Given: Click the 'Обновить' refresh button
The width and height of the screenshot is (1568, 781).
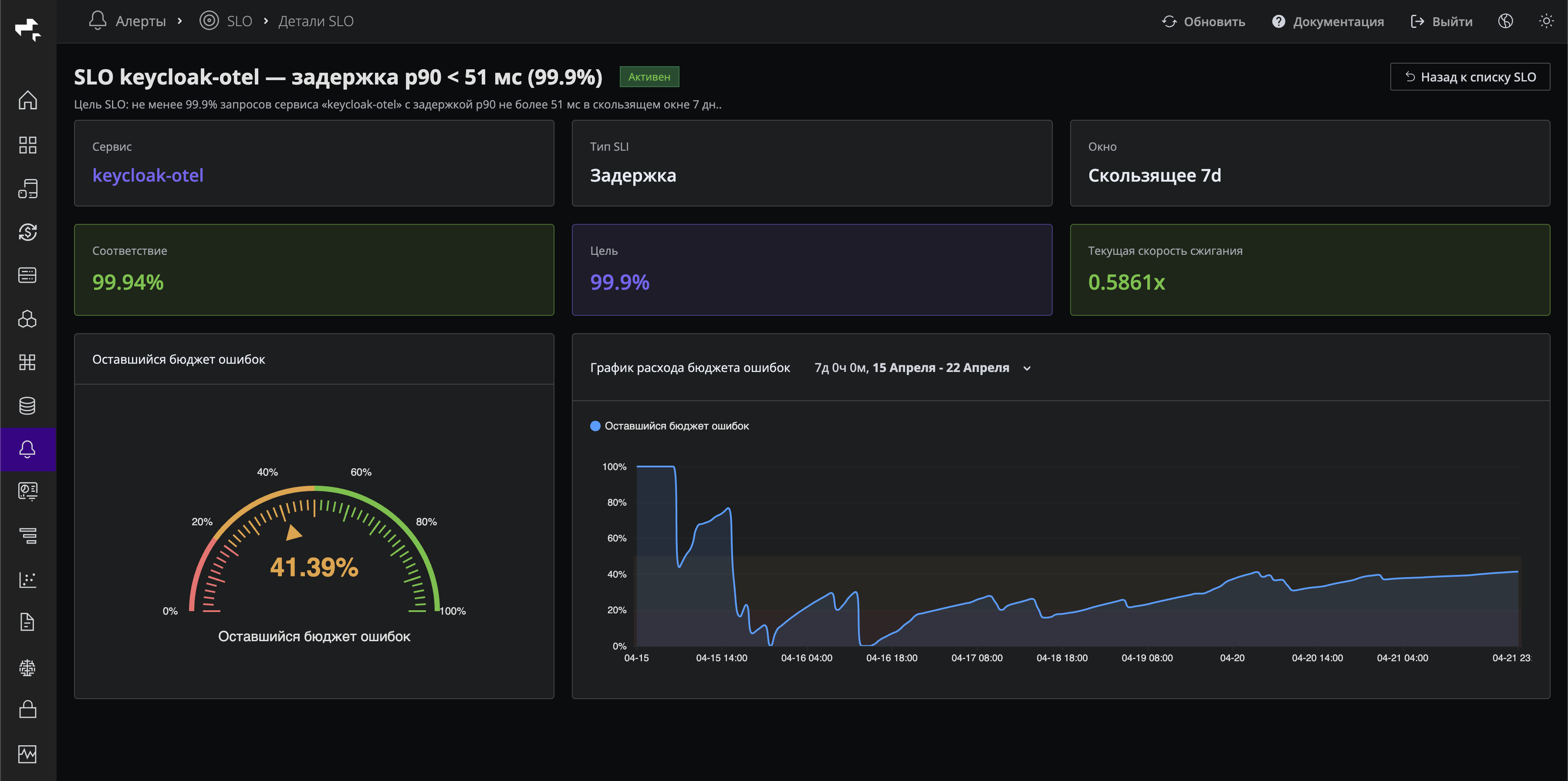Looking at the screenshot, I should [1203, 21].
